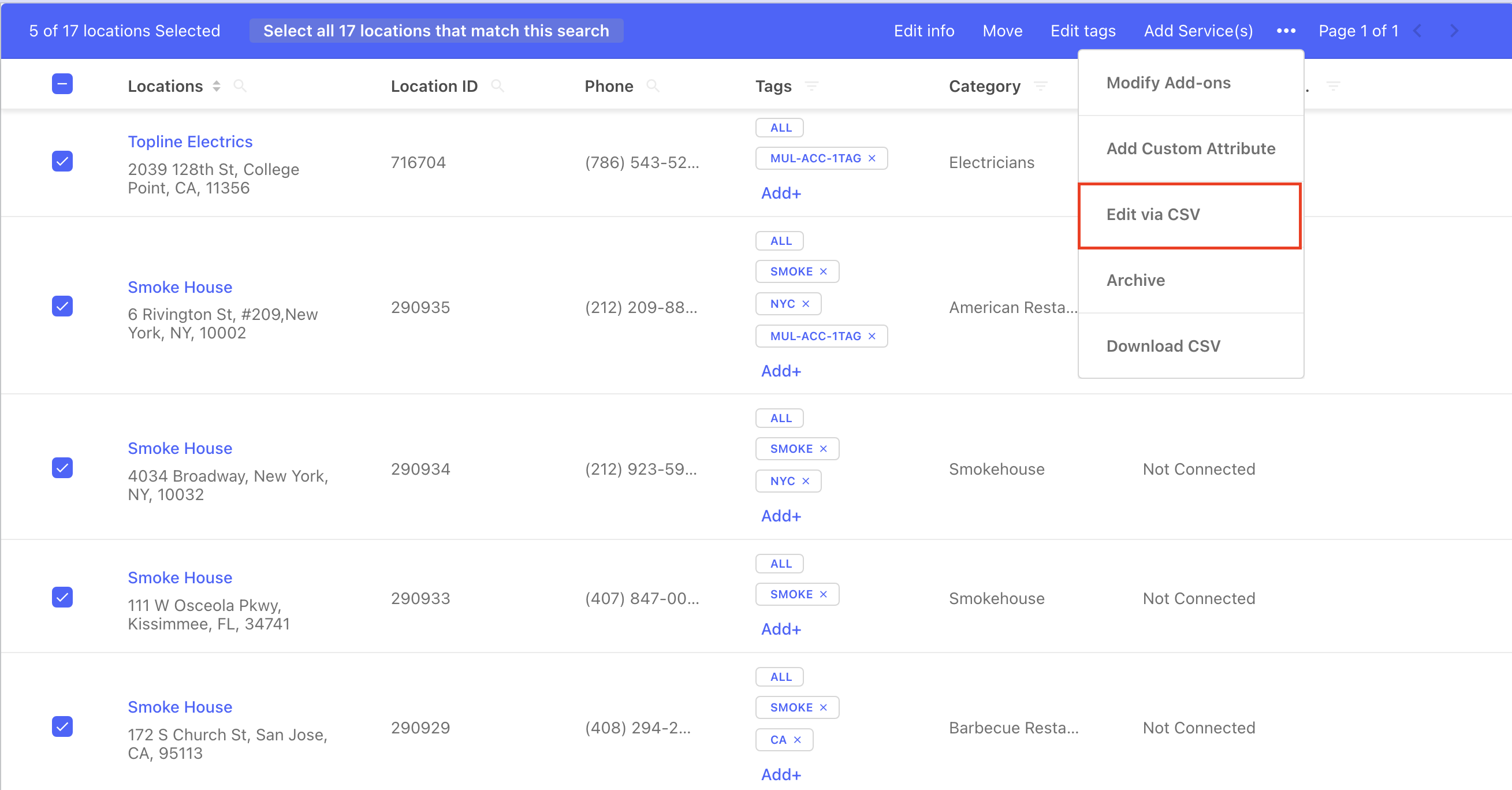The image size is (1512, 790).
Task: Open search for the Locations column
Action: click(x=240, y=86)
